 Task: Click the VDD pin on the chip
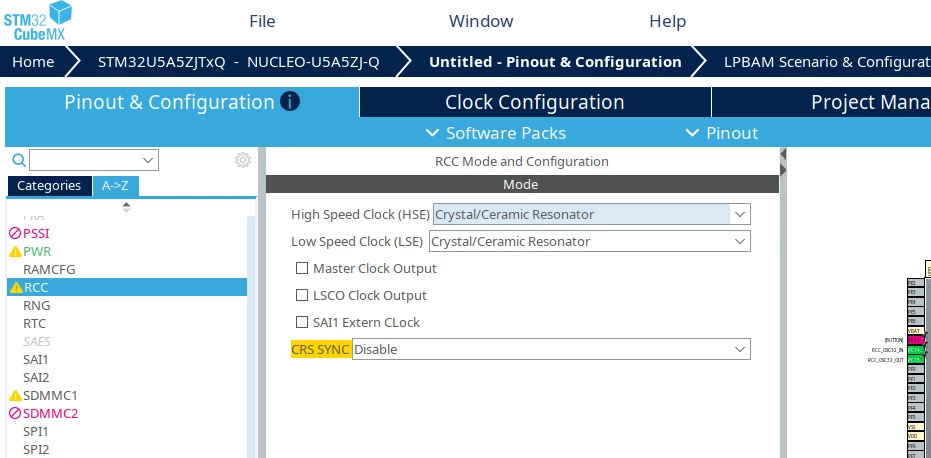coord(916,436)
